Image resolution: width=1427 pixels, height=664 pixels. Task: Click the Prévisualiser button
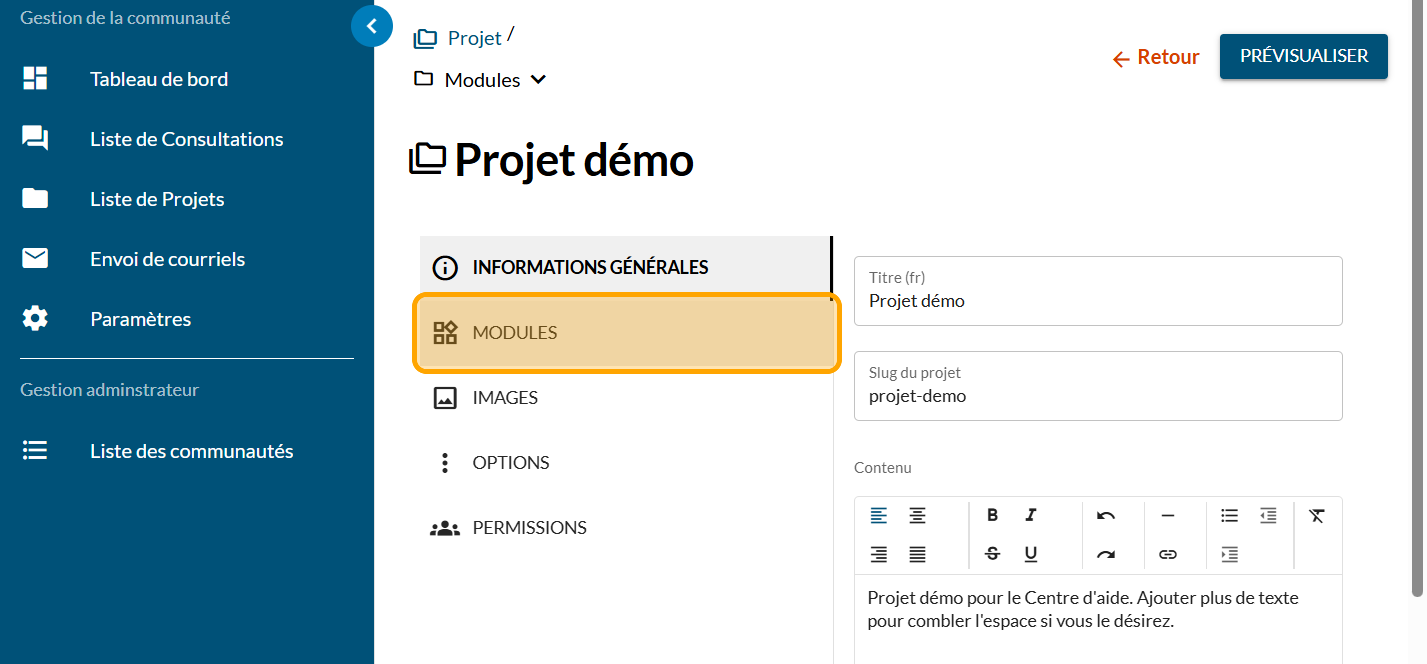(1303, 56)
